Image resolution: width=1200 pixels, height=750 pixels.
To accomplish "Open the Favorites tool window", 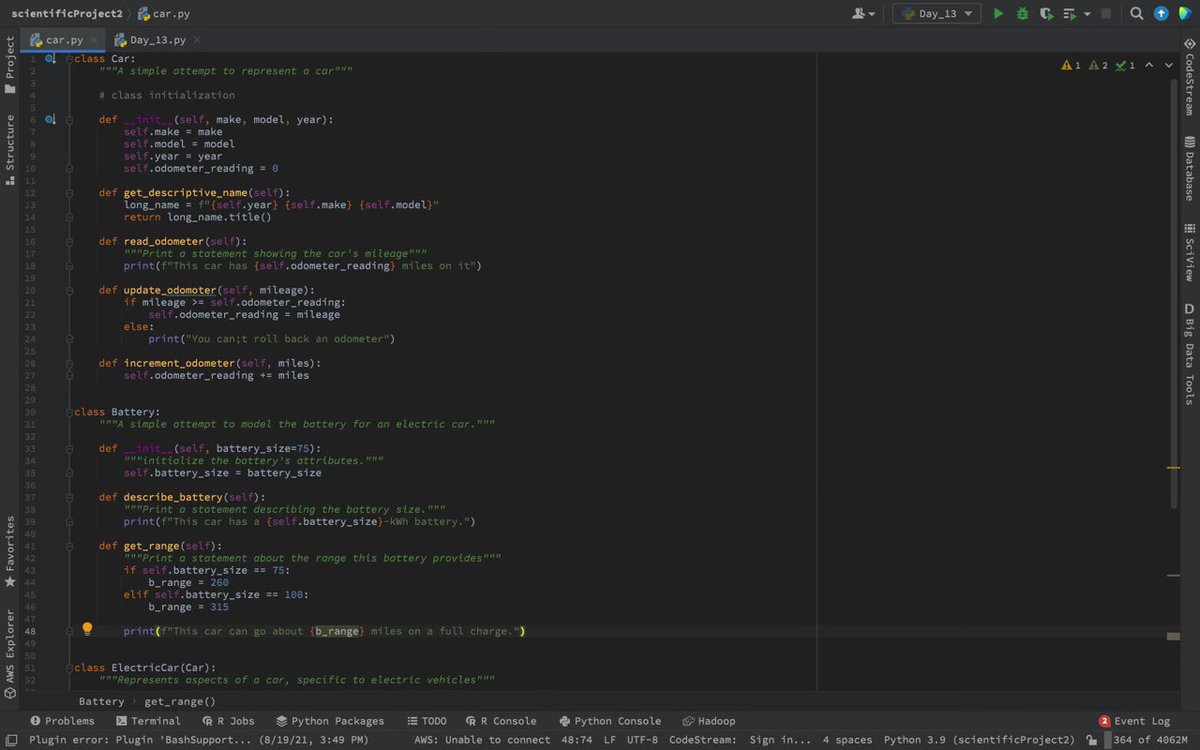I will click(x=10, y=551).
